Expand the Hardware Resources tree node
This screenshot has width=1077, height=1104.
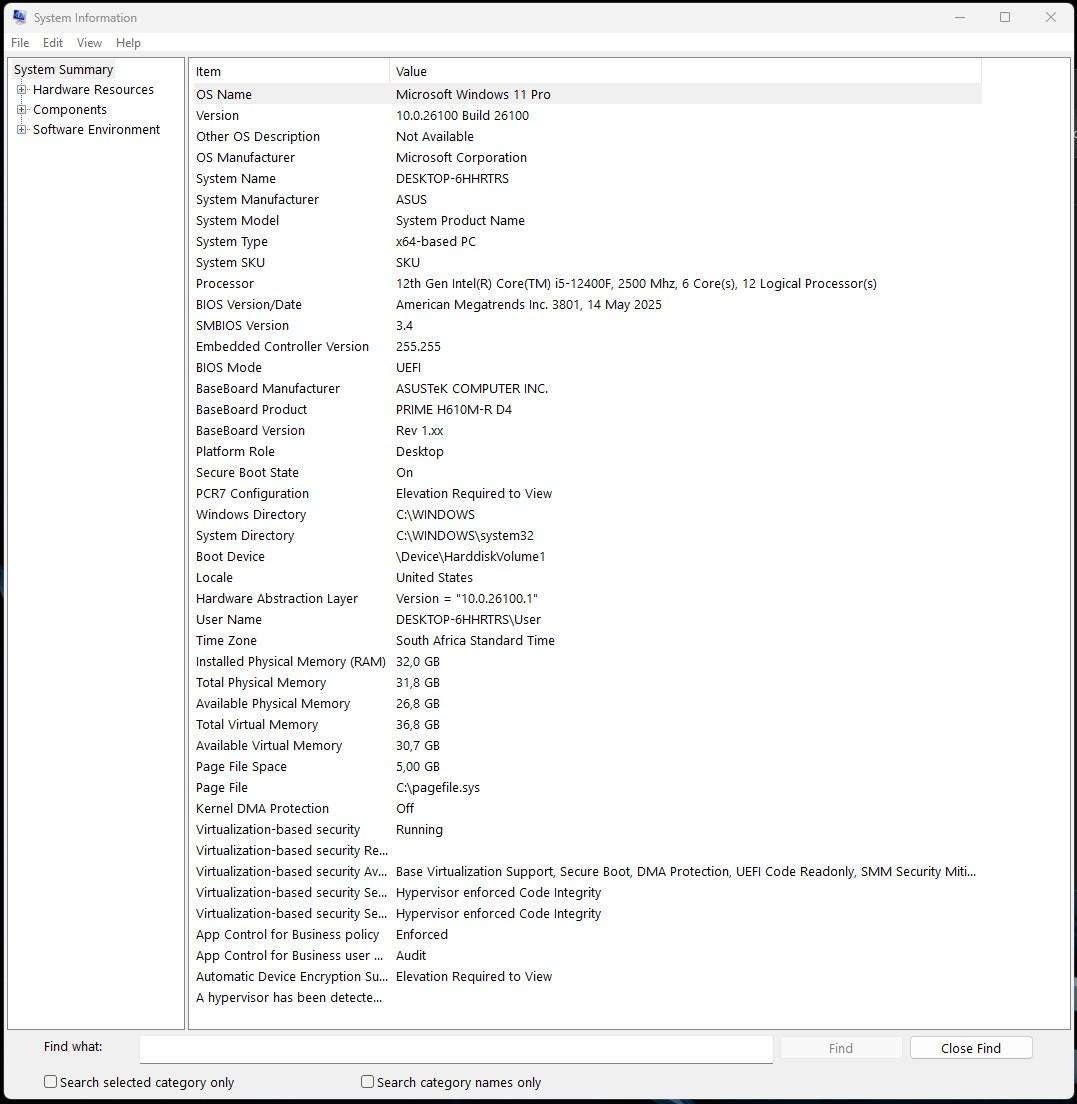click(21, 89)
